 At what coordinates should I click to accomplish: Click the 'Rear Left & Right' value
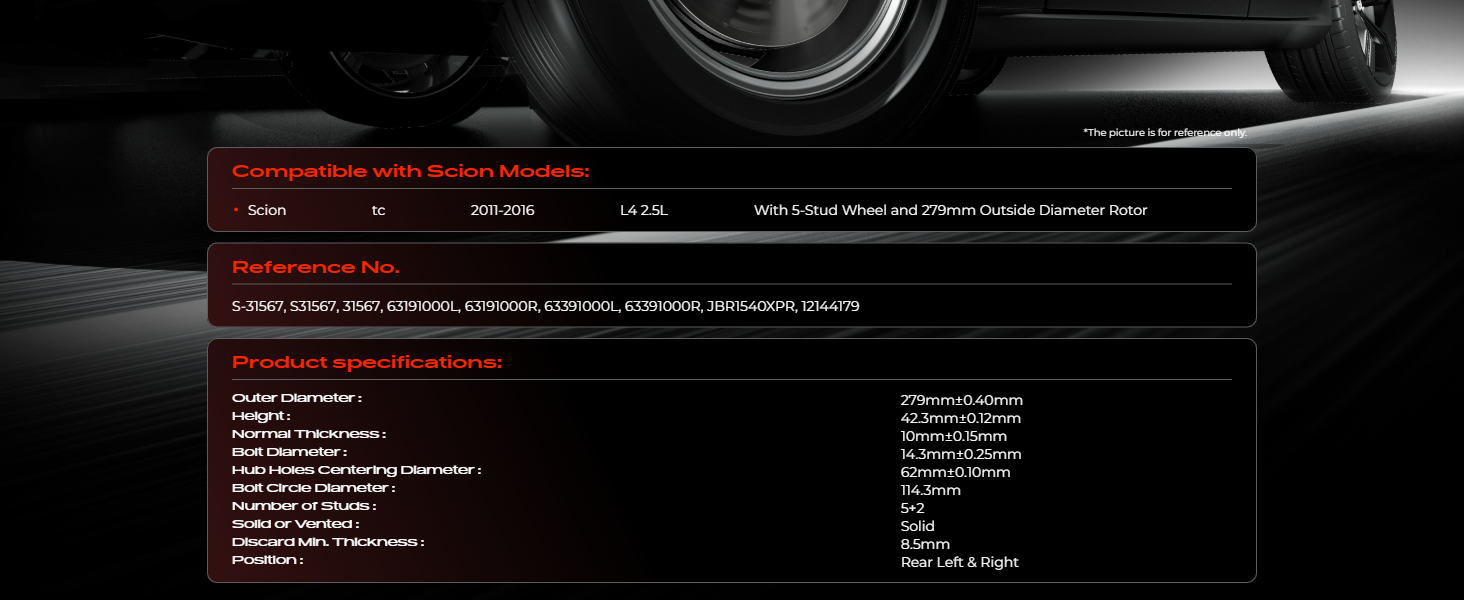pyautogui.click(x=960, y=562)
